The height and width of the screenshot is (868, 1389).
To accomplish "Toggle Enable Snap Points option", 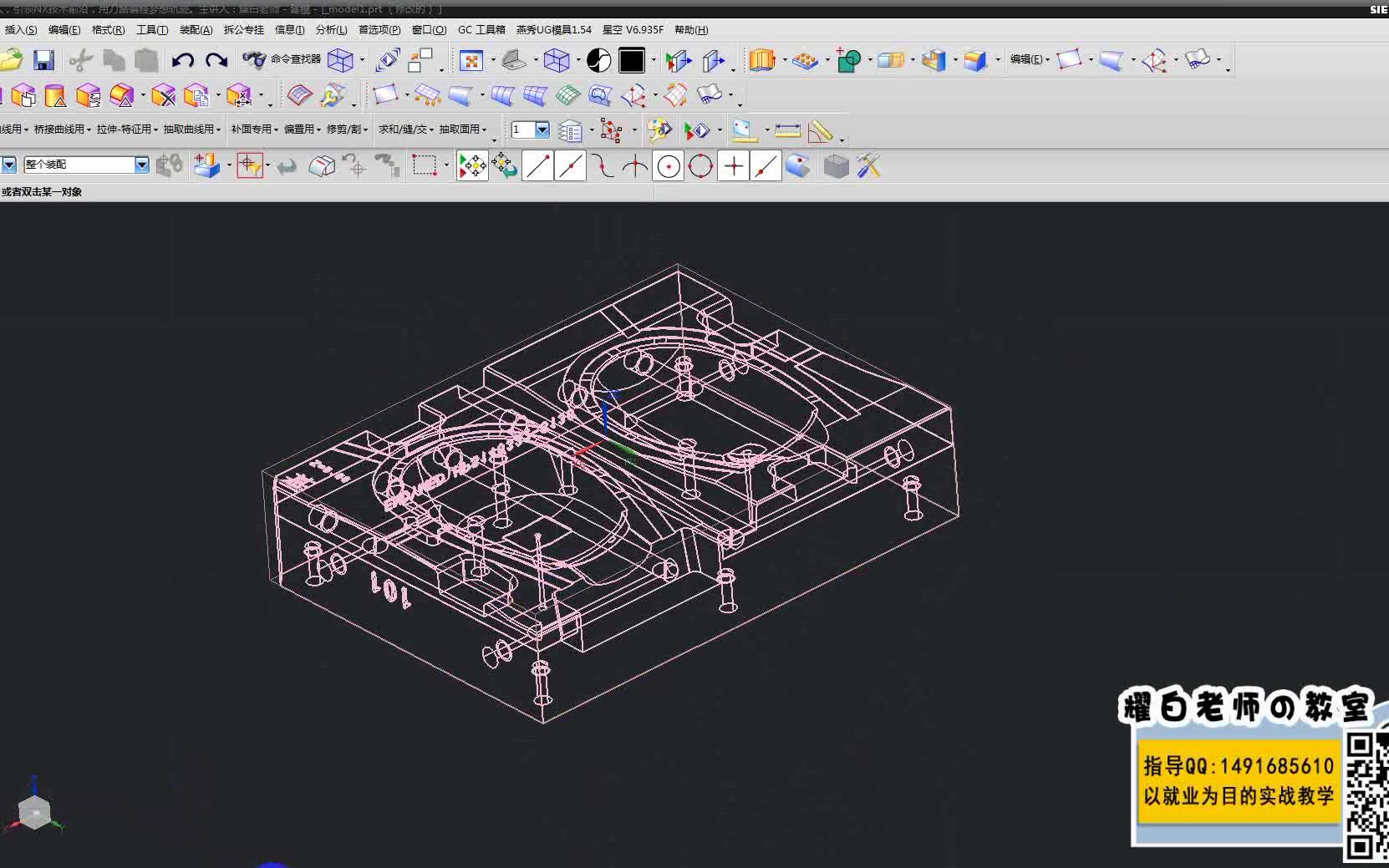I will click(472, 166).
